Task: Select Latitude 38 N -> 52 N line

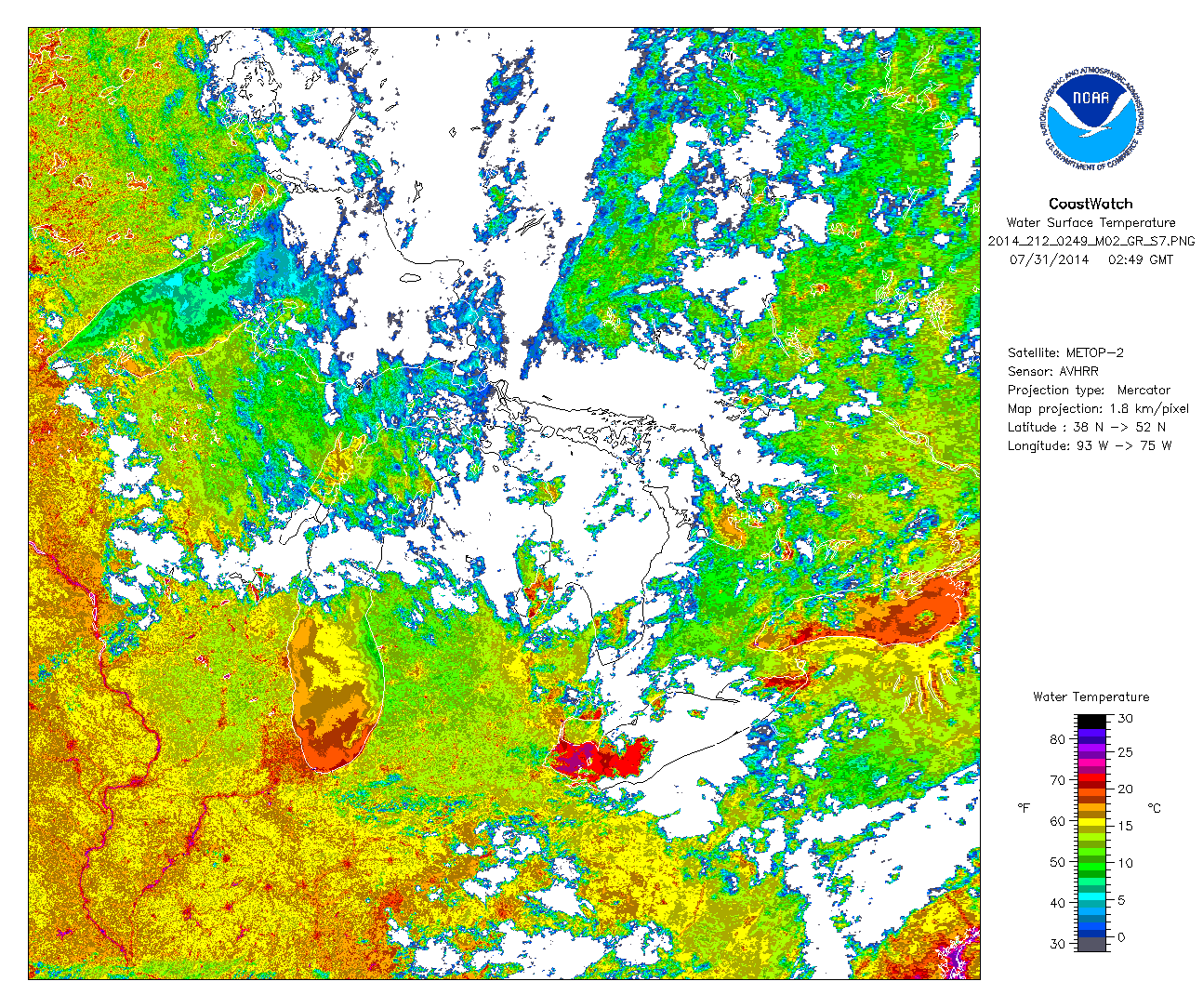Action: [x=1086, y=428]
